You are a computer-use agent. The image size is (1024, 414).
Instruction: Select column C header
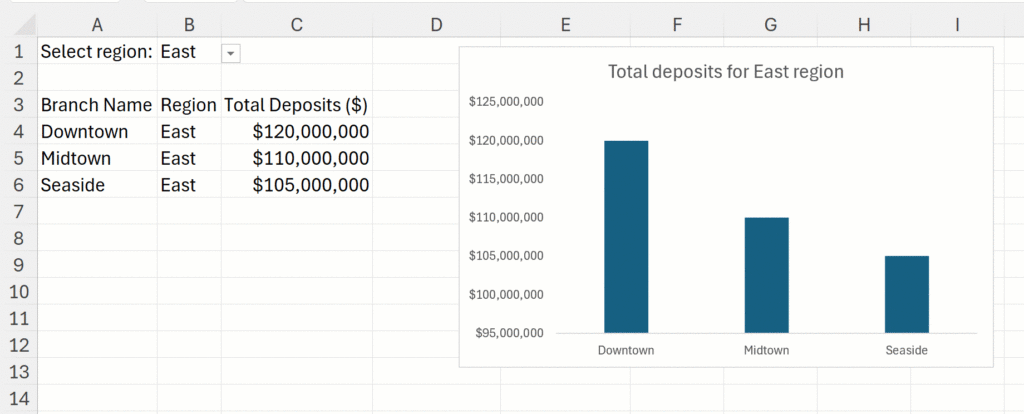tap(296, 25)
